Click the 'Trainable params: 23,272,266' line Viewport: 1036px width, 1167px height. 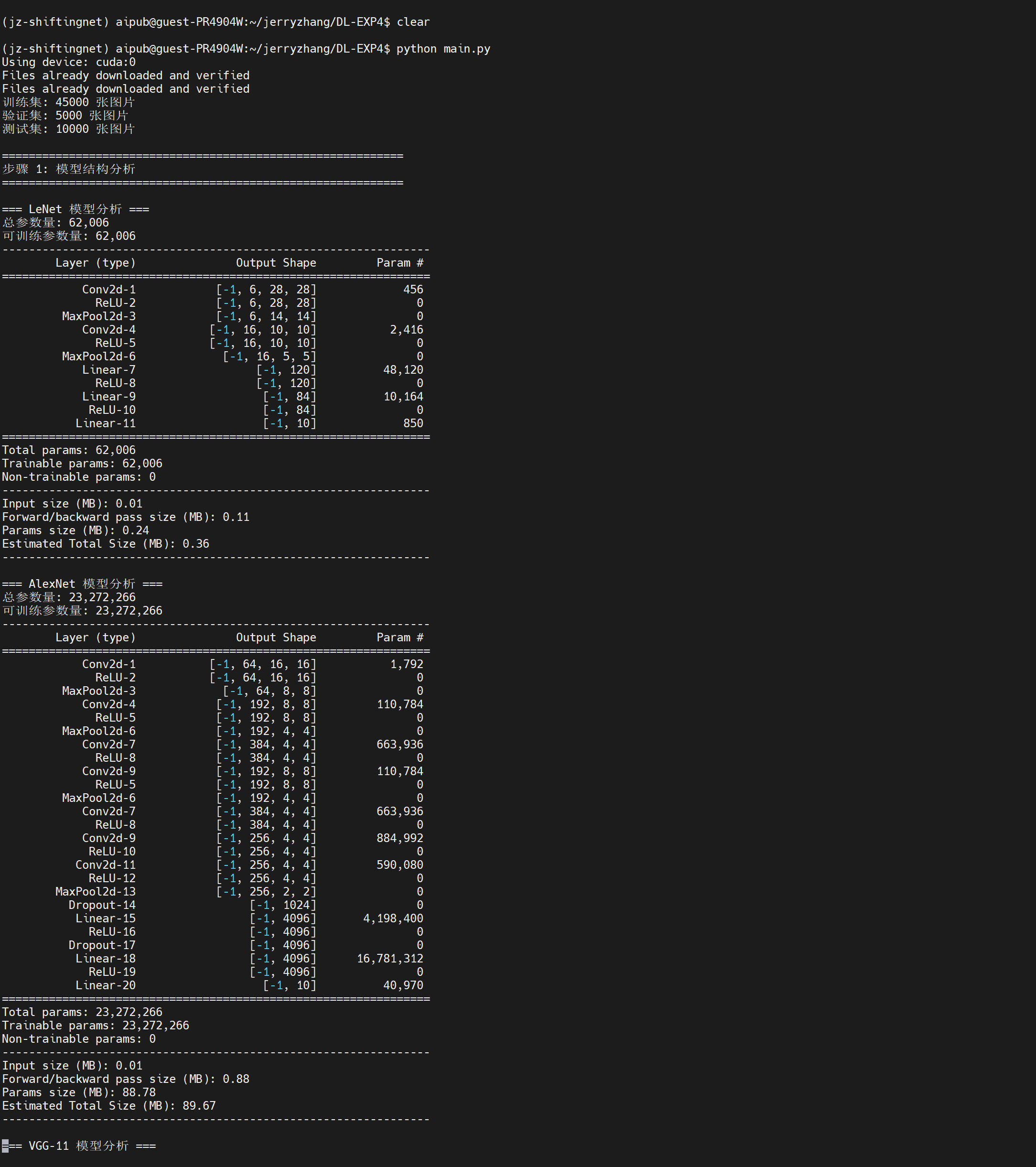pyautogui.click(x=95, y=1026)
